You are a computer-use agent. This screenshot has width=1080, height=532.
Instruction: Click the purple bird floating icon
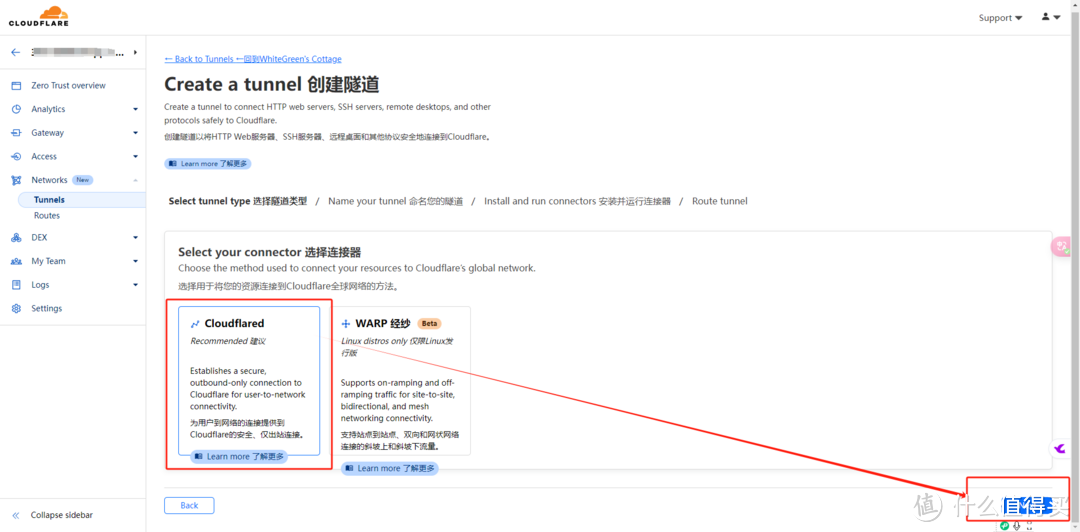1061,449
